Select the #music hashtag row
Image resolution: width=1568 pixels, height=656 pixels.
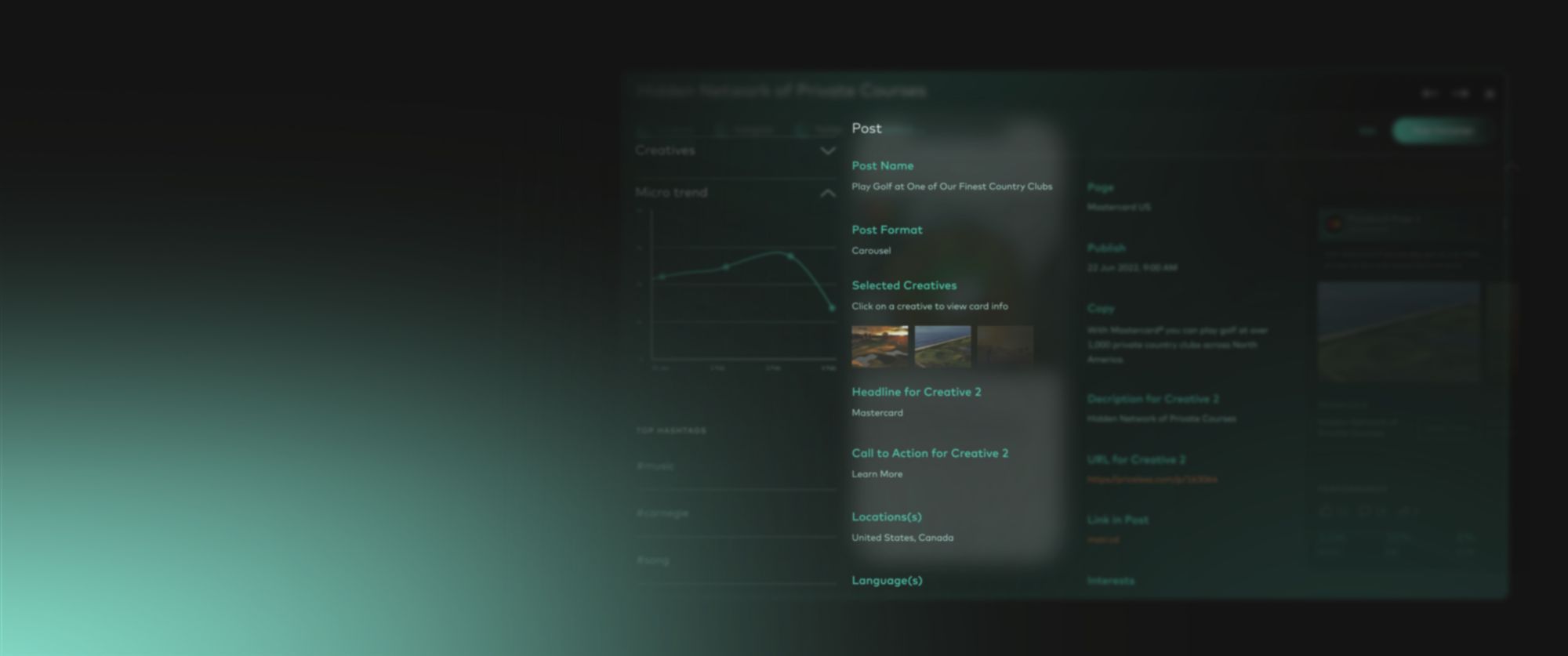[x=735, y=466]
